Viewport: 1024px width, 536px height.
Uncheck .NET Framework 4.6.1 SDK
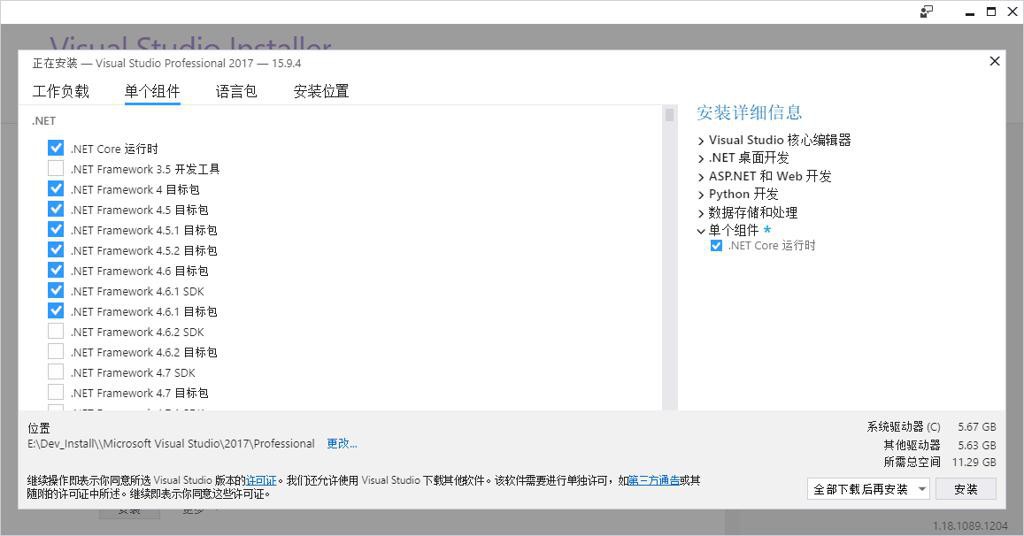click(x=56, y=290)
